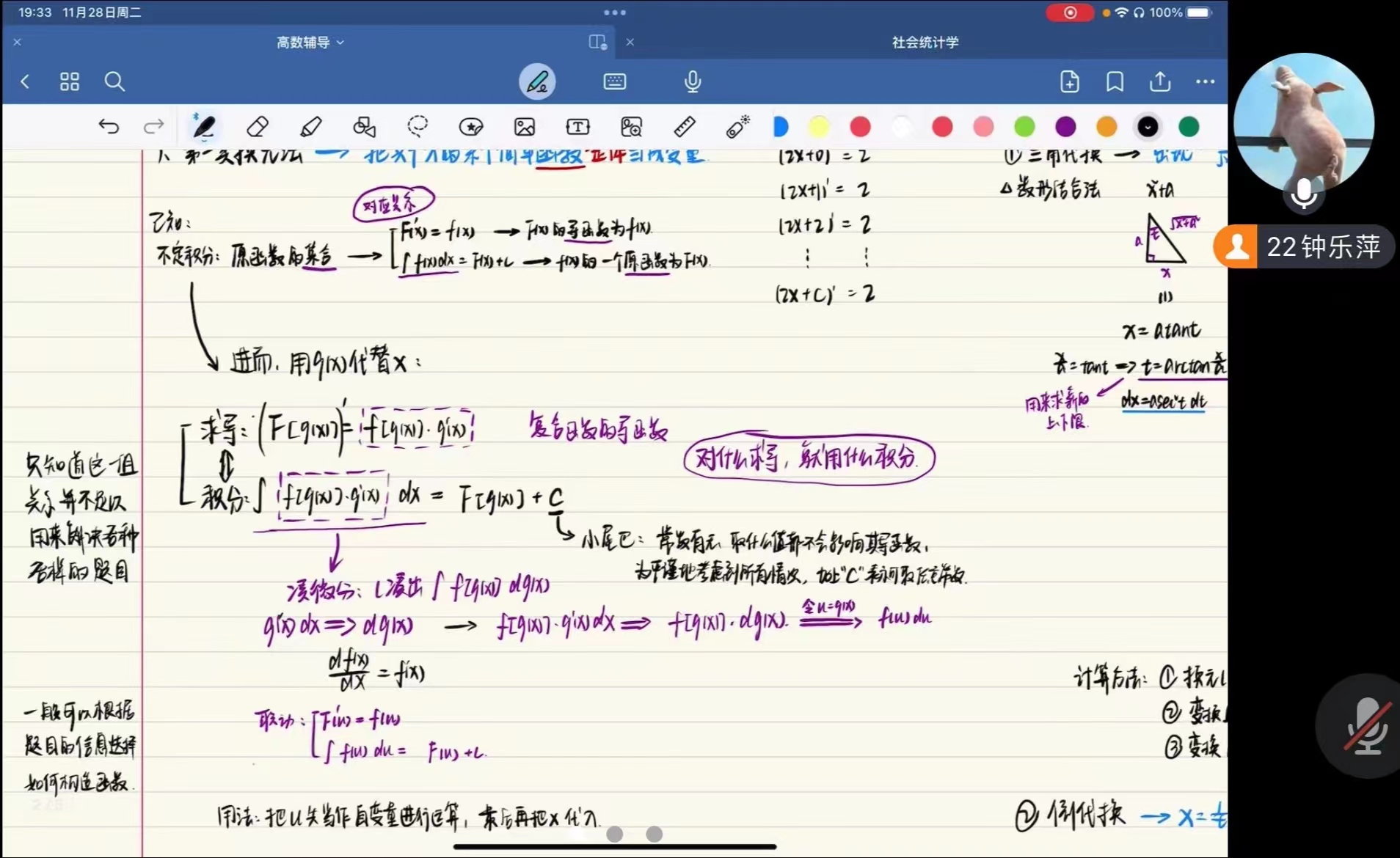Pick the purple pen color

tap(1065, 127)
